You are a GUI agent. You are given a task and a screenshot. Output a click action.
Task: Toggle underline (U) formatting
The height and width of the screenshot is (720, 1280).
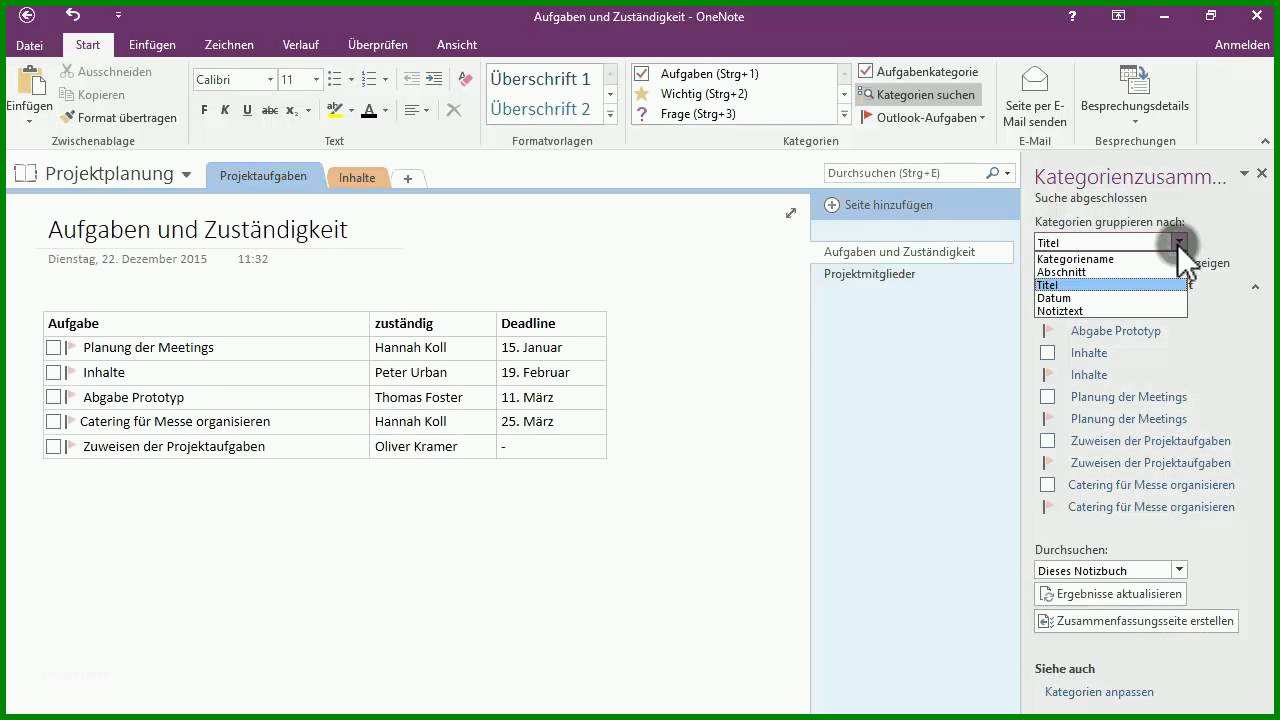(247, 110)
